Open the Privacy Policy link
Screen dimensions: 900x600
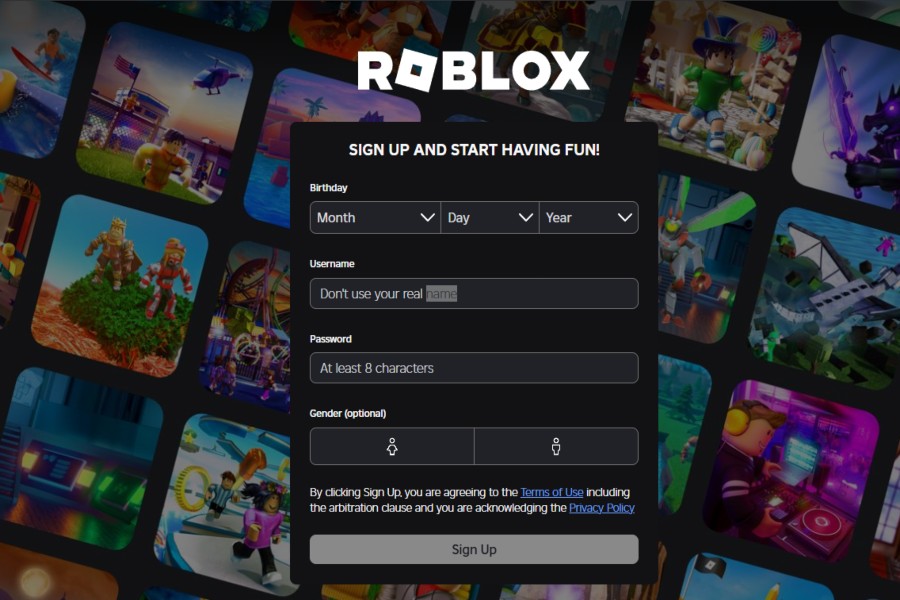tap(602, 508)
